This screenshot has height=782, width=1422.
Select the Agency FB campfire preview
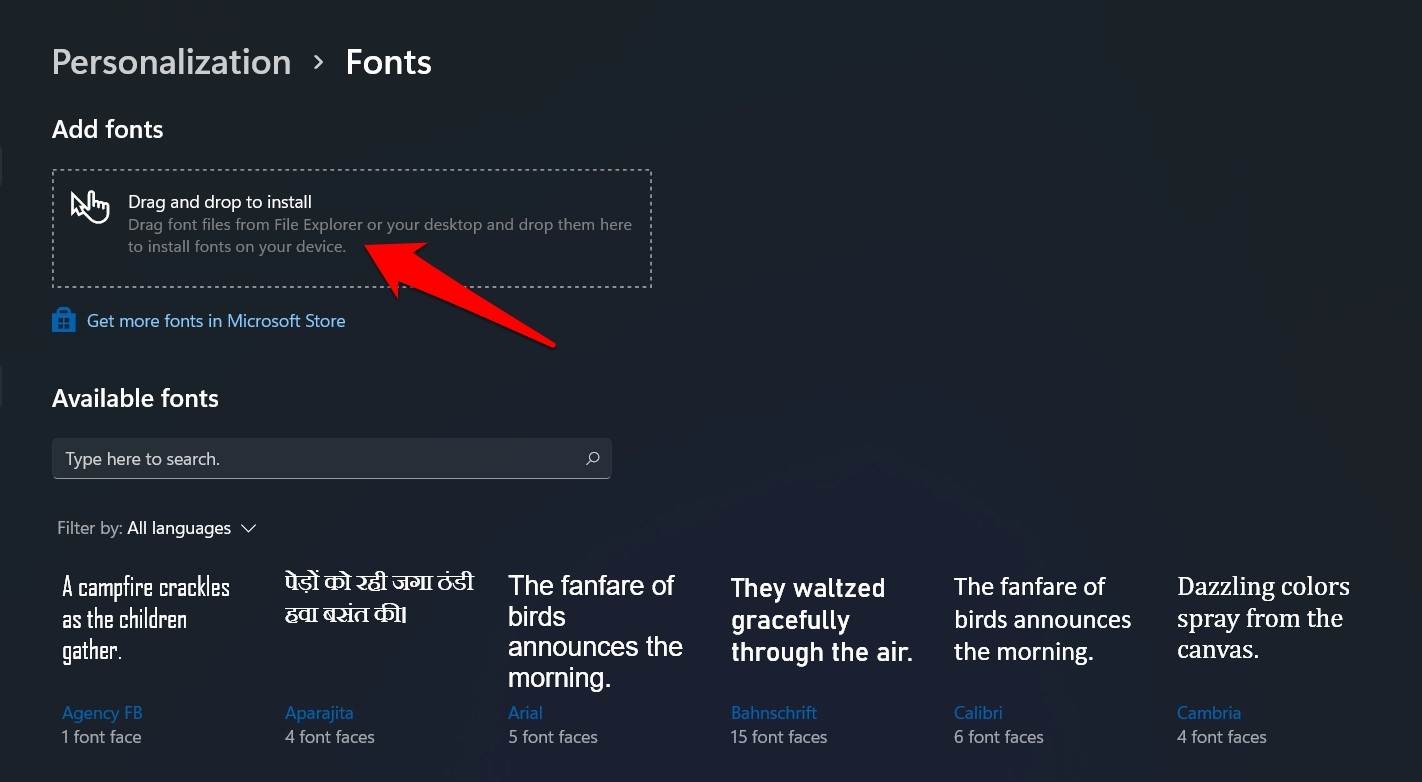pos(146,619)
